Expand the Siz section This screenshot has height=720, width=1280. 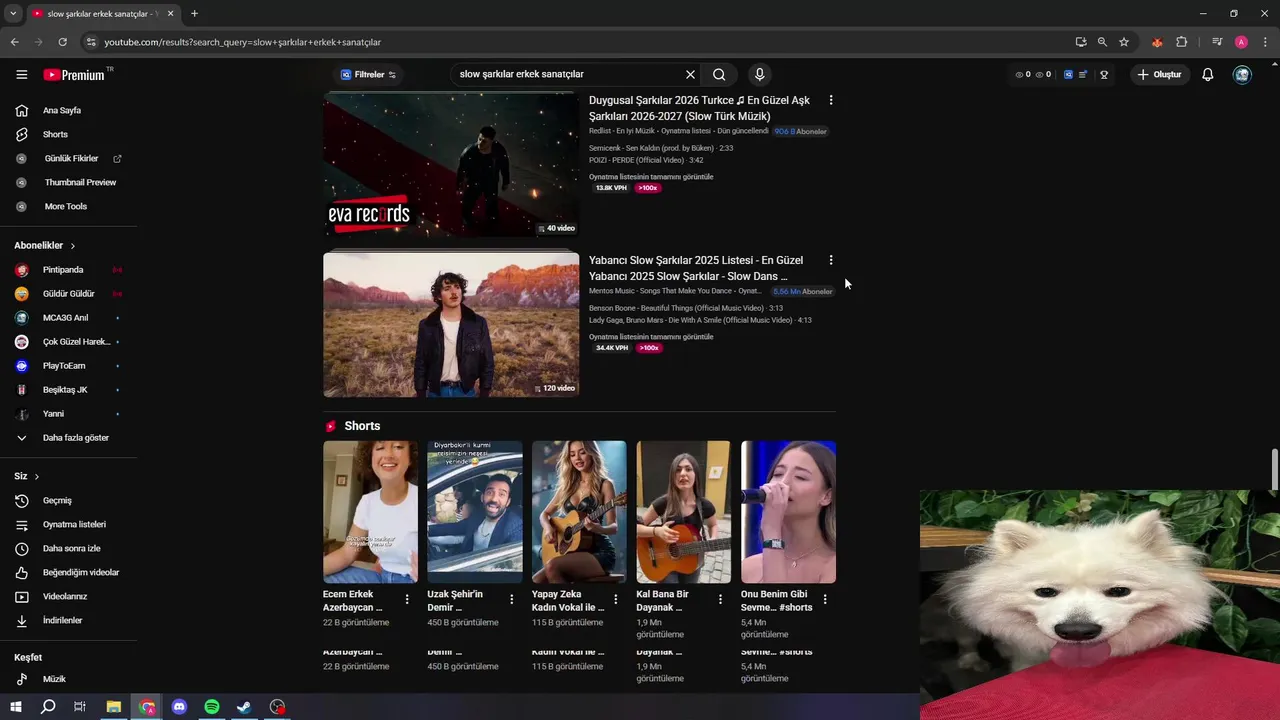tap(27, 476)
